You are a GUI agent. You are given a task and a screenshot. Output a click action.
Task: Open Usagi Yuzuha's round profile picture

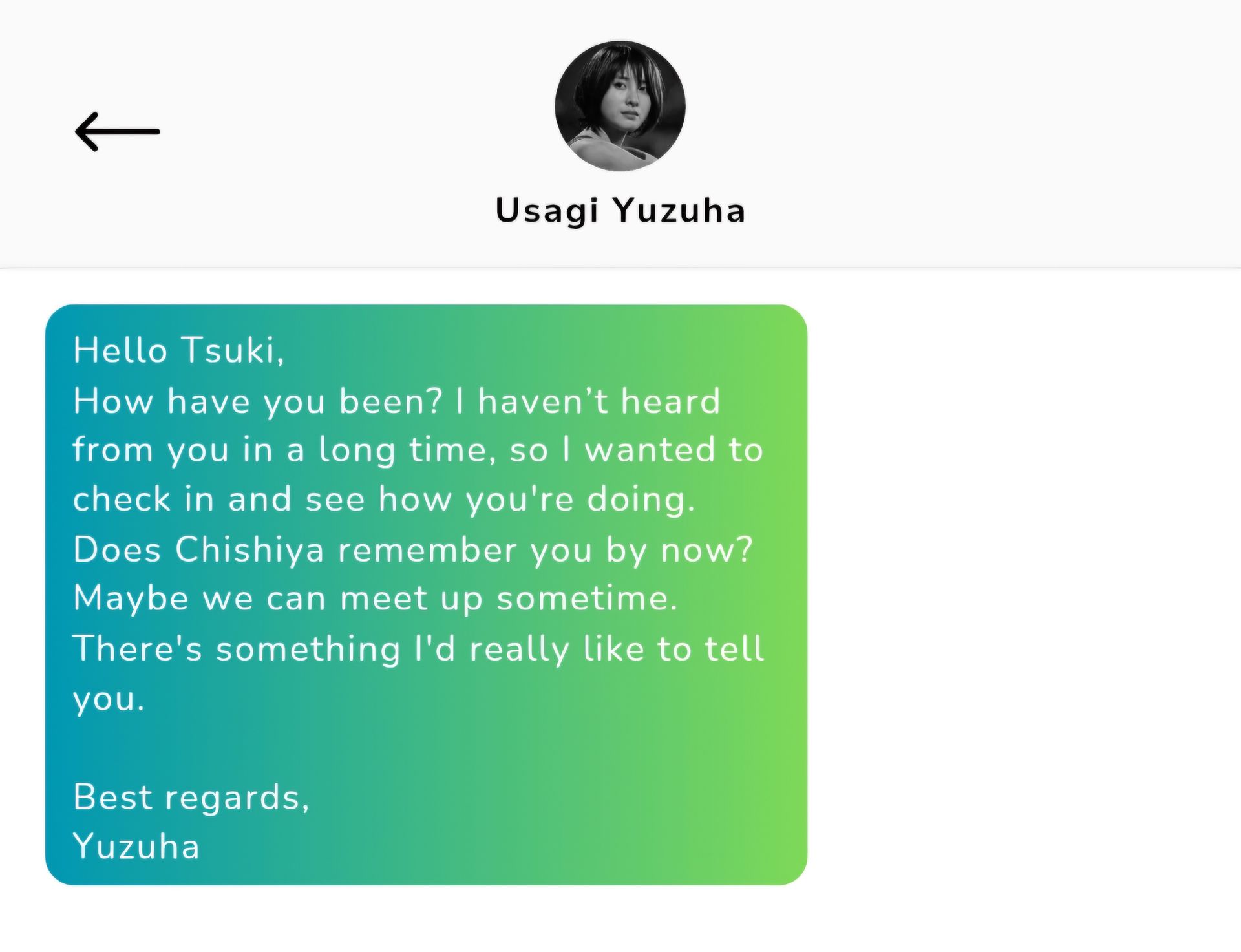(x=620, y=106)
